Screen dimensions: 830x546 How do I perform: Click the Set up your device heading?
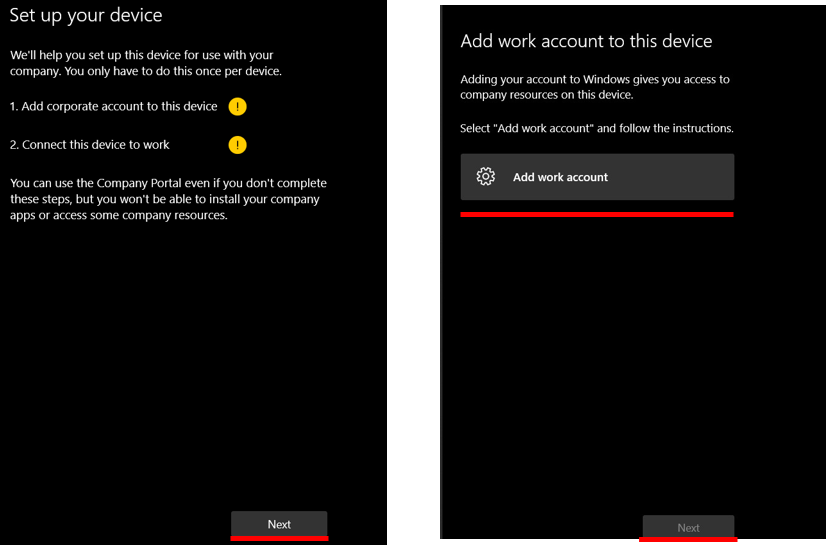[x=86, y=16]
